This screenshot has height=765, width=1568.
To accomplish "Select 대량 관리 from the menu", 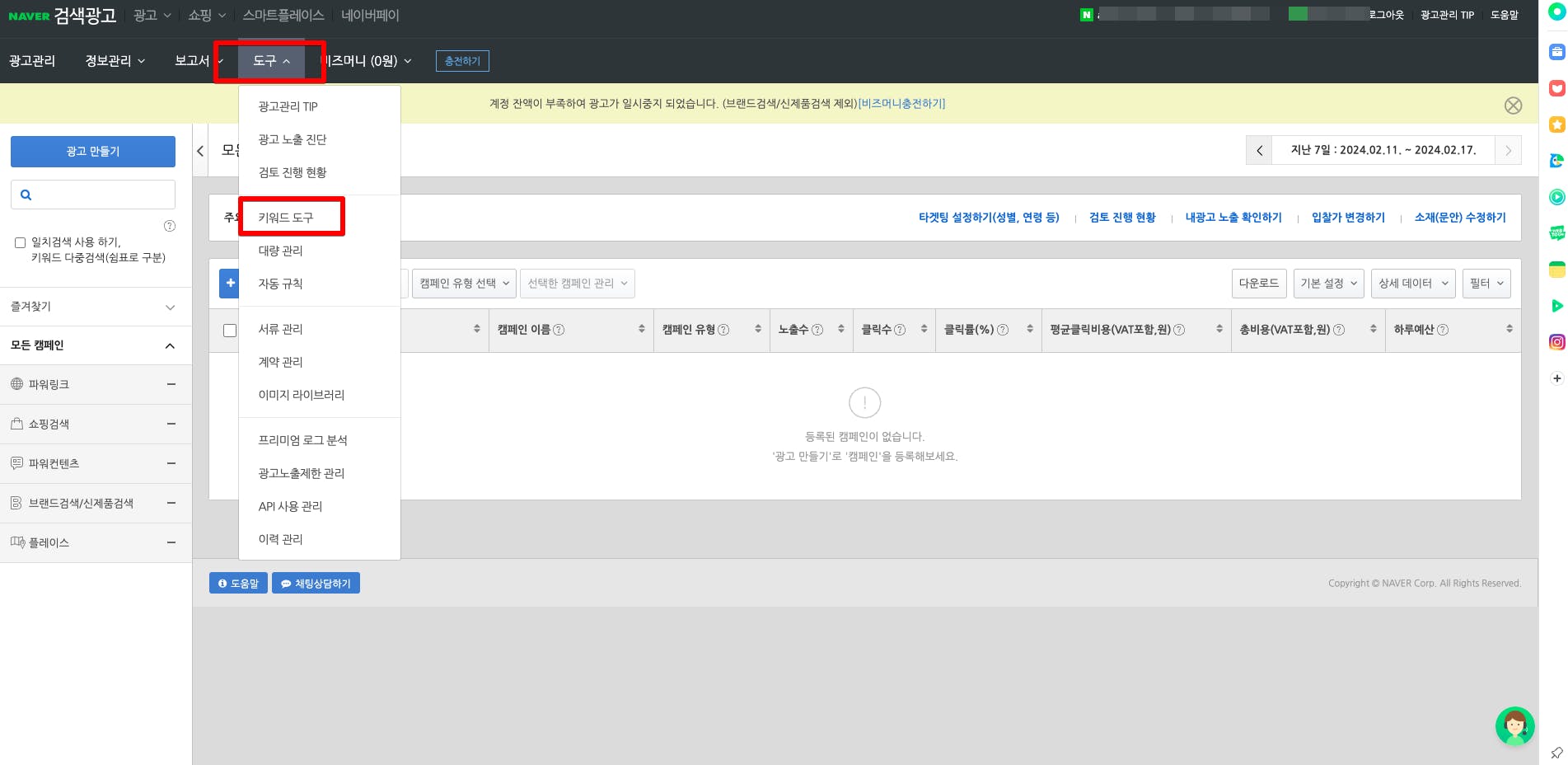I will [x=281, y=251].
